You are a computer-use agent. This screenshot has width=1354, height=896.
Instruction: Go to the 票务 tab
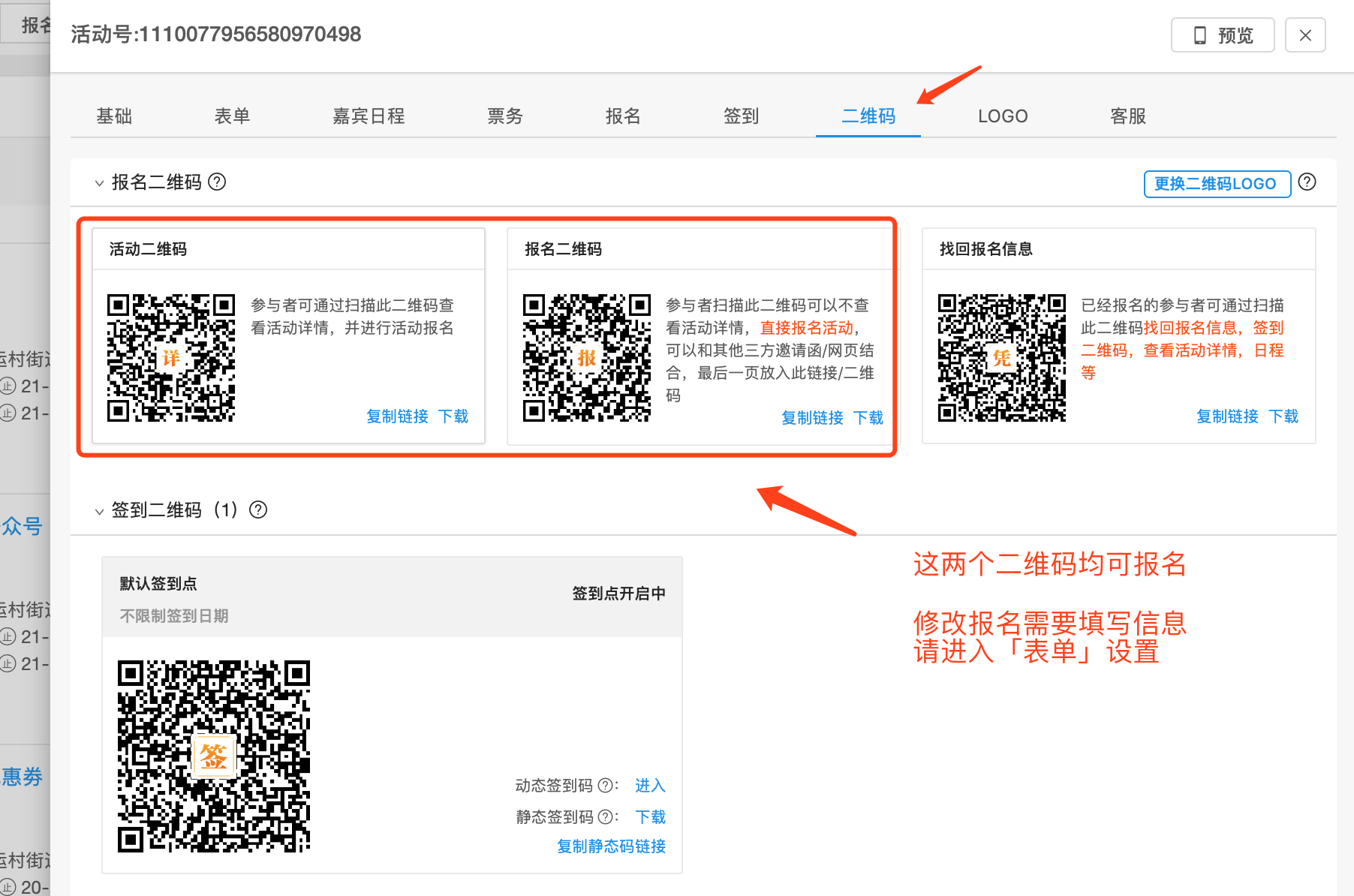pos(505,116)
